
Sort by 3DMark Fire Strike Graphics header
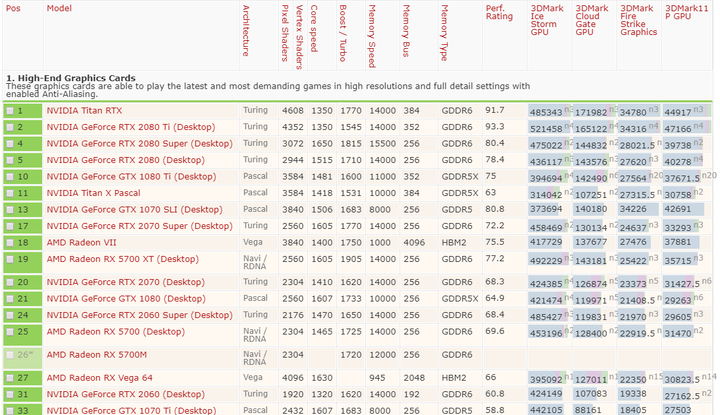click(638, 20)
